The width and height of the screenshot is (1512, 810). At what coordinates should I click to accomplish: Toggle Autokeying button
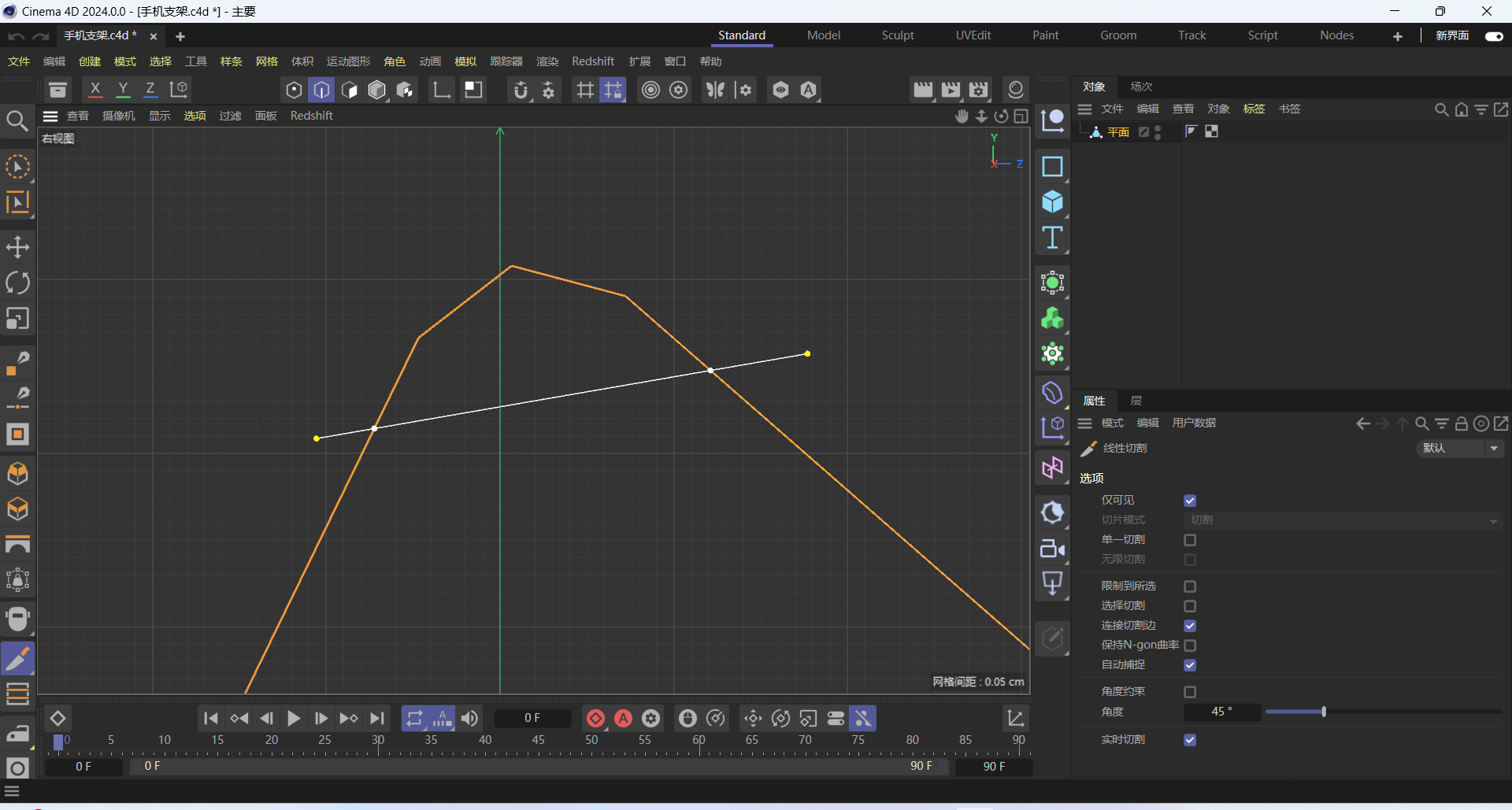pyautogui.click(x=623, y=718)
